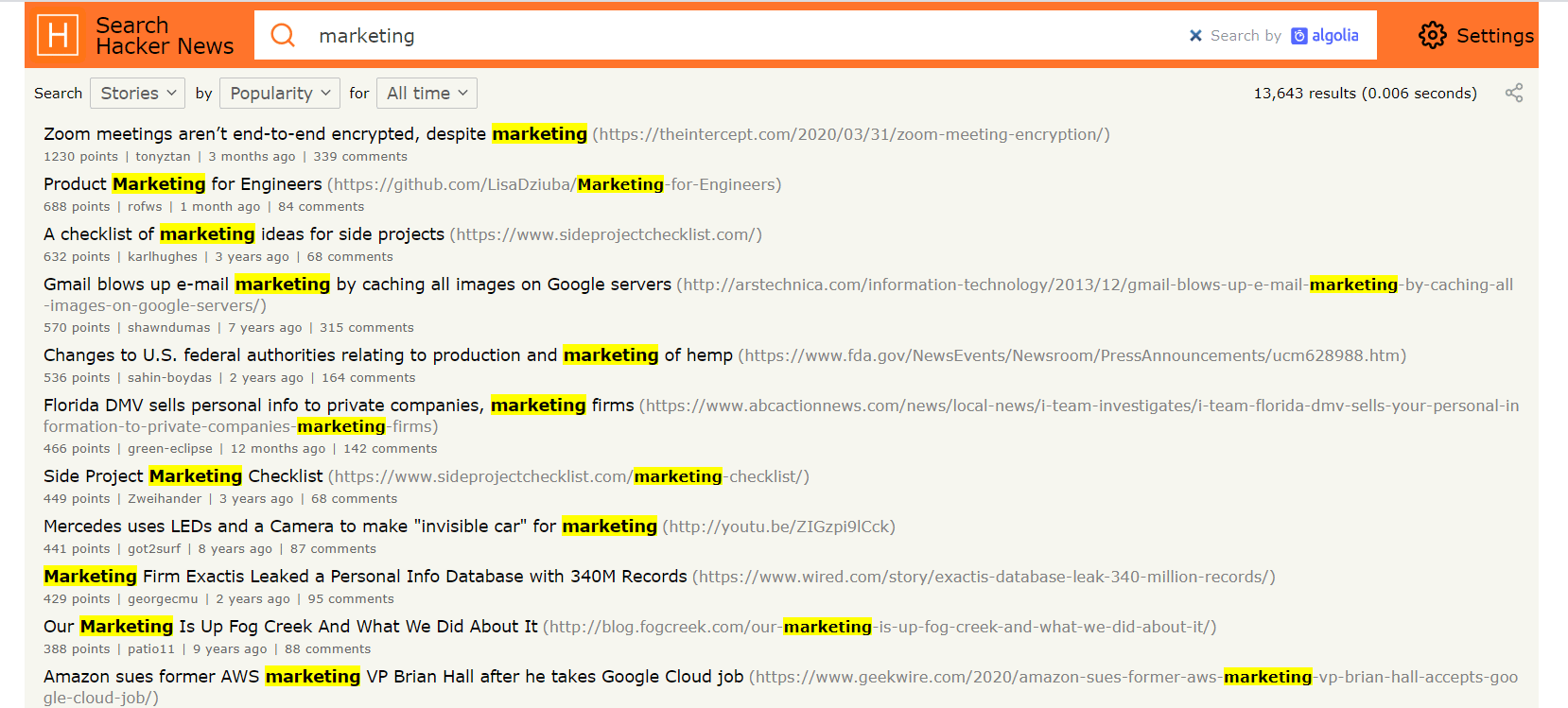
Task: Open the Zoom meetings encryption story
Action: tap(315, 134)
